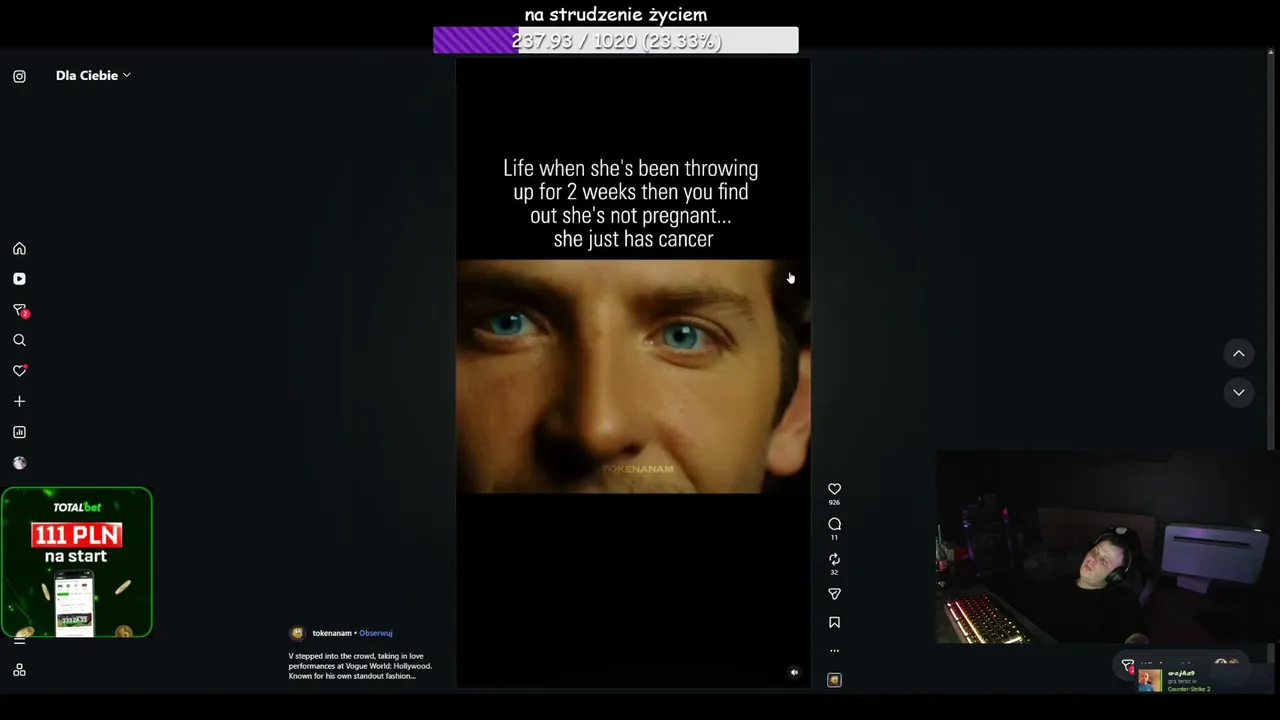Screen dimensions: 1280x720
Task: Open the Reels section icon
Action: (19, 279)
